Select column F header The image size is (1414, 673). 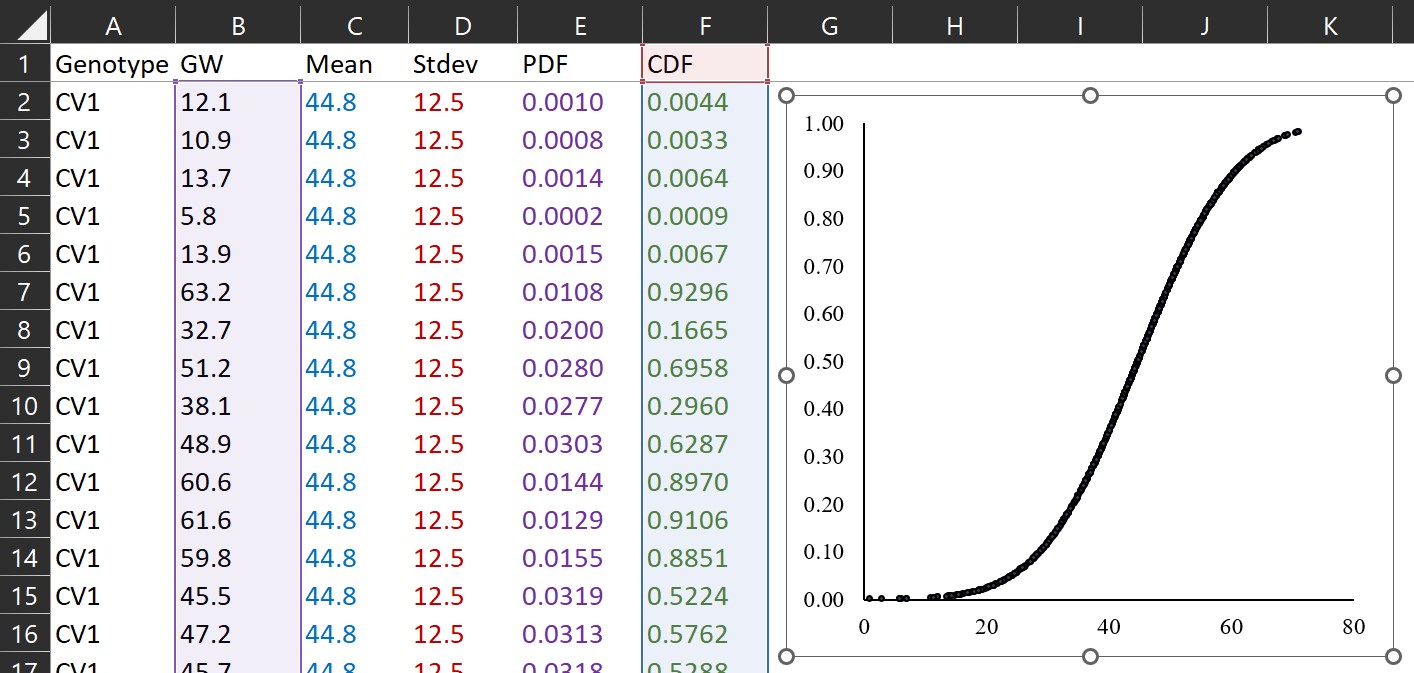pos(705,25)
